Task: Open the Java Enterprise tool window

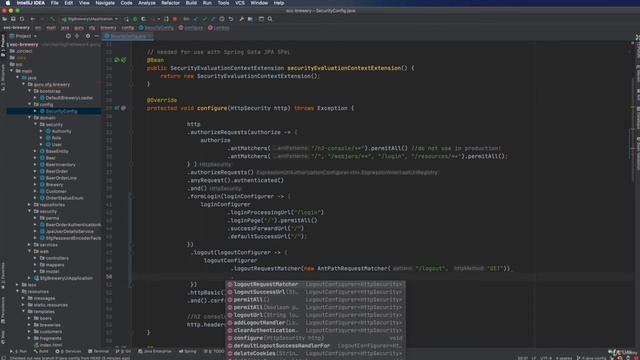Action: [155, 351]
